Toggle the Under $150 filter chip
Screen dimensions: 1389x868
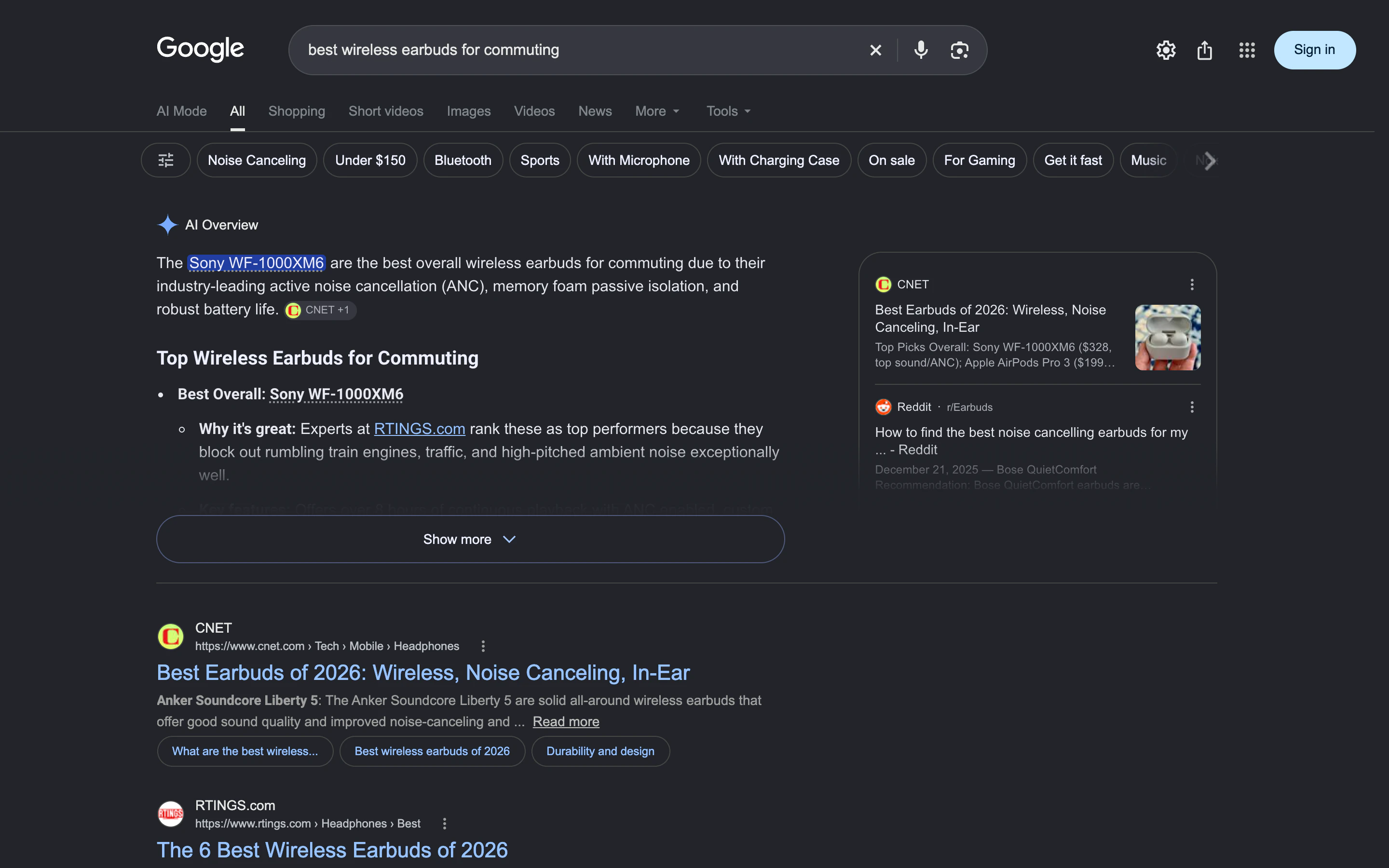click(370, 160)
